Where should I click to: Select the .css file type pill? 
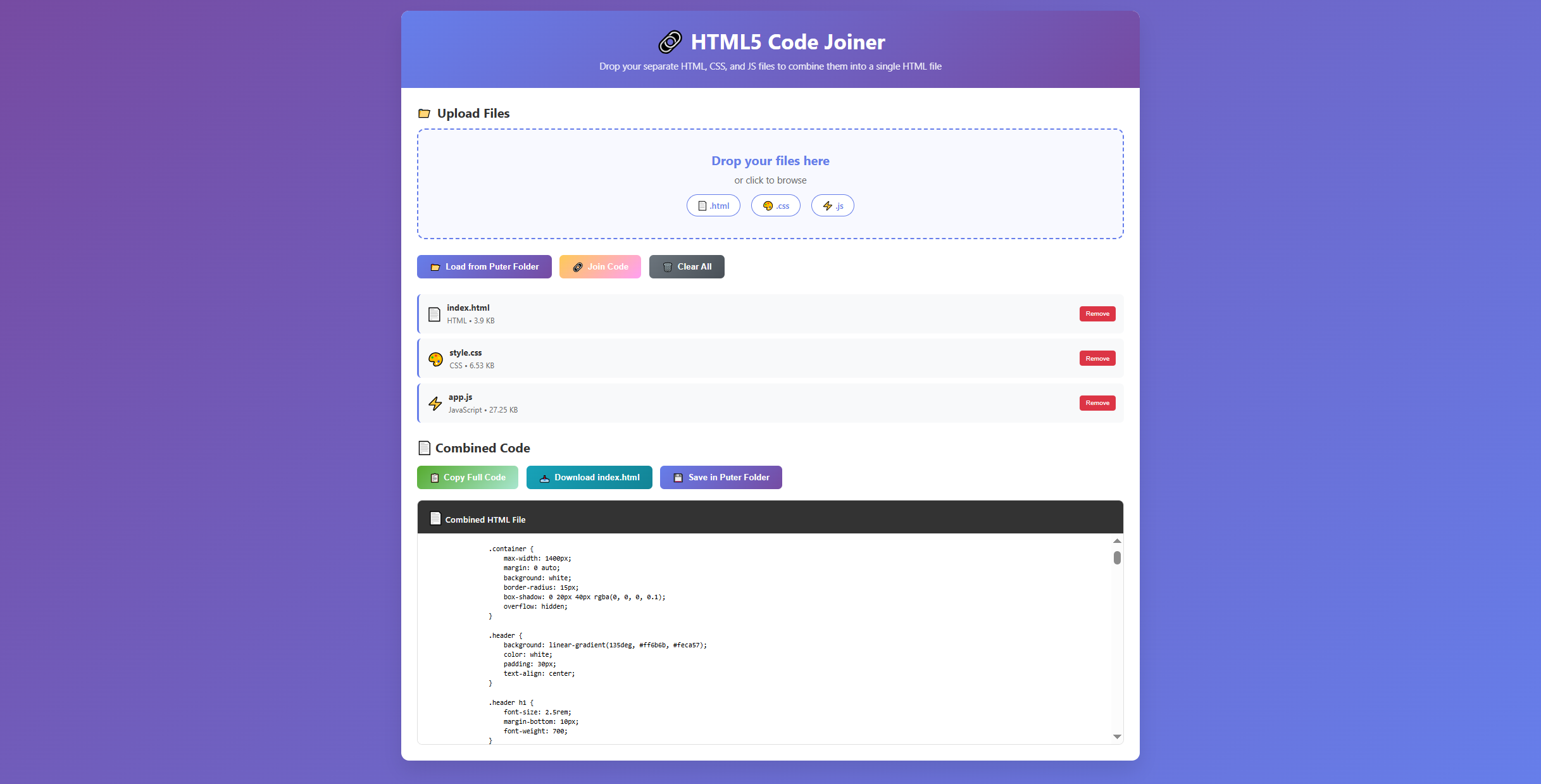coord(775,205)
